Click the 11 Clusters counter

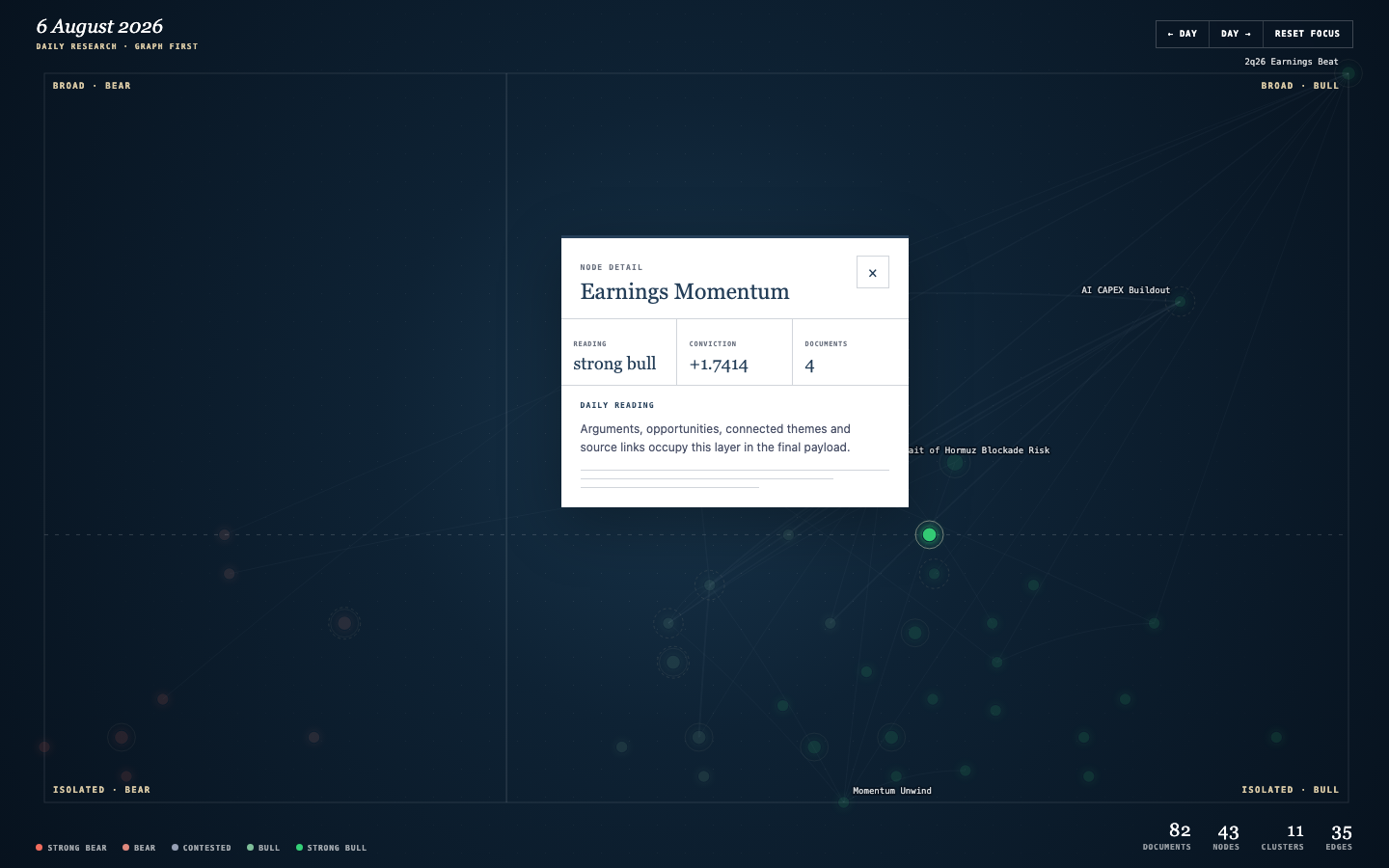pos(1283,836)
